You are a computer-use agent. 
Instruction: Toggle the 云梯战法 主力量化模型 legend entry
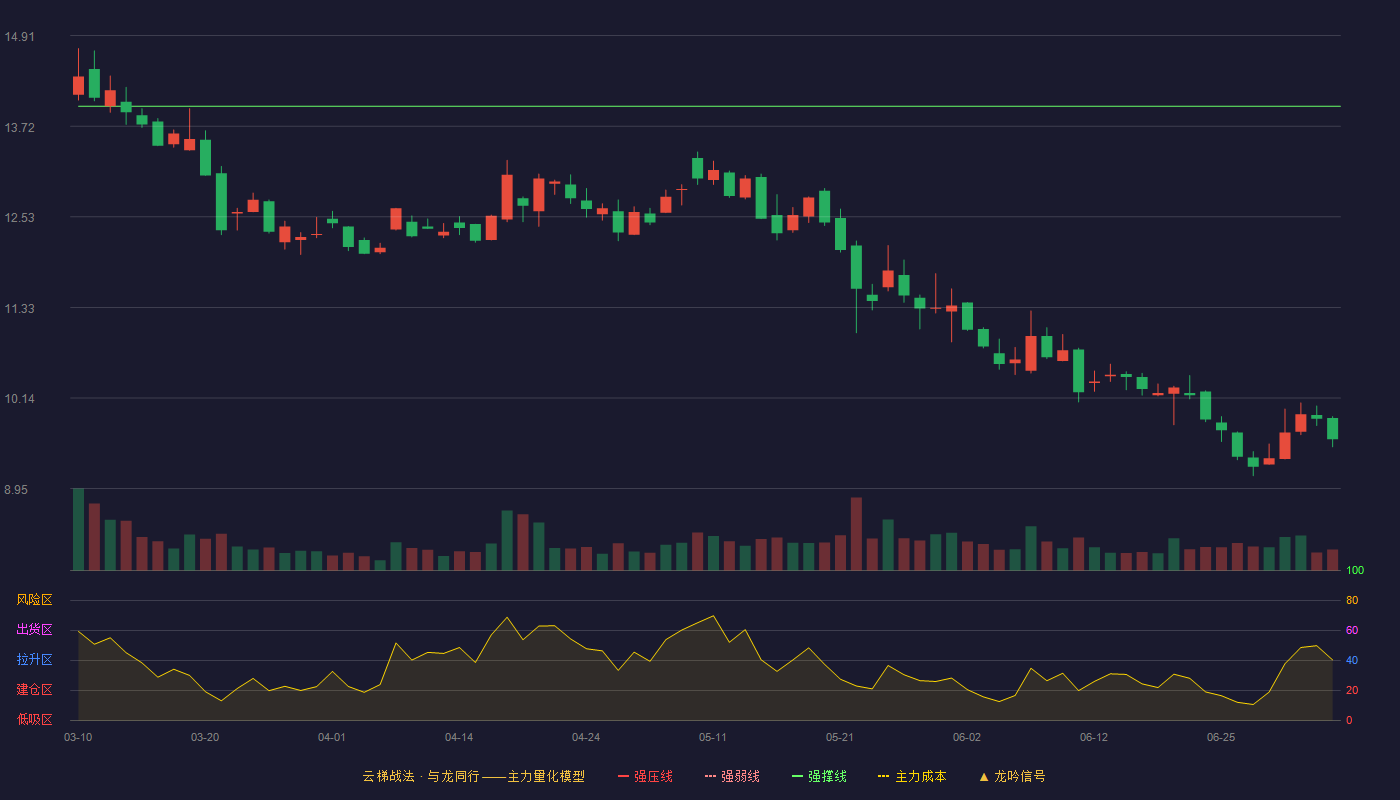click(474, 776)
